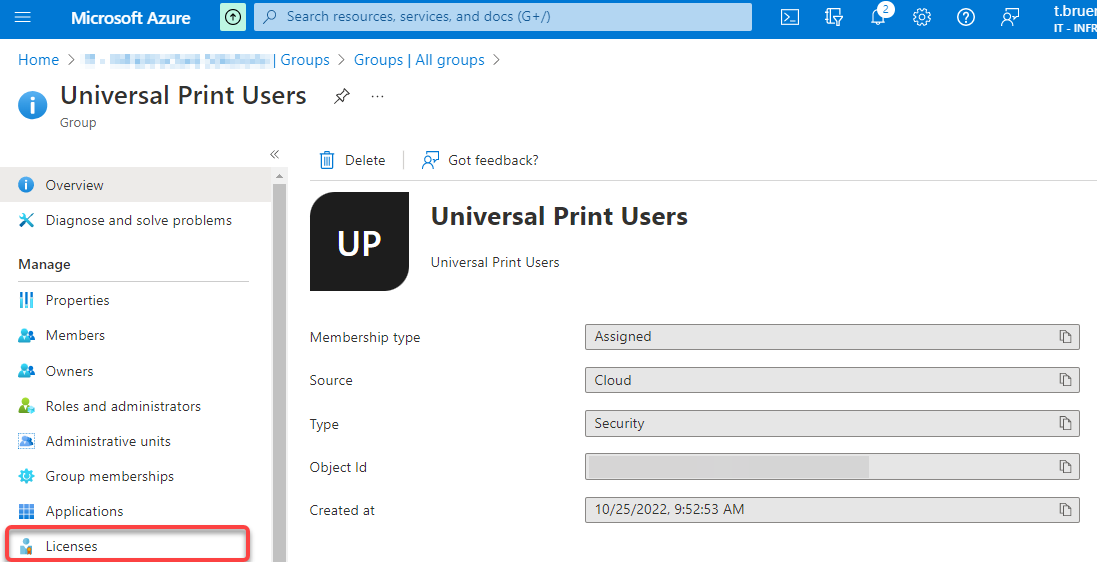Viewport: 1097px width, 562px height.
Task: Click the Delete trash icon button
Action: pyautogui.click(x=353, y=160)
